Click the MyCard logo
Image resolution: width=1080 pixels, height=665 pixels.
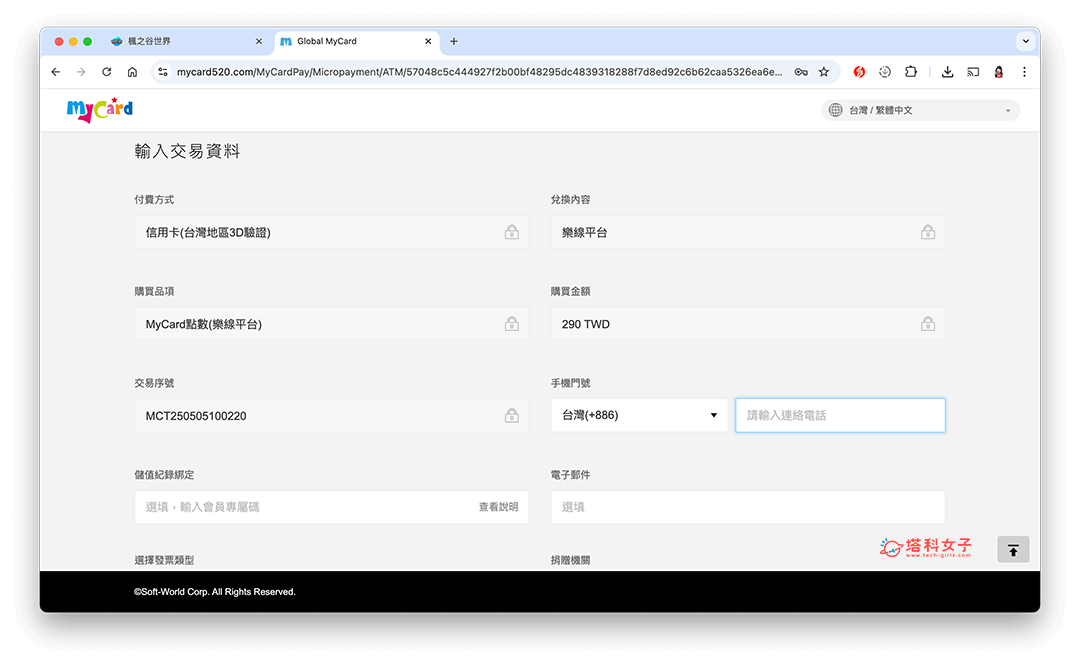(100, 110)
